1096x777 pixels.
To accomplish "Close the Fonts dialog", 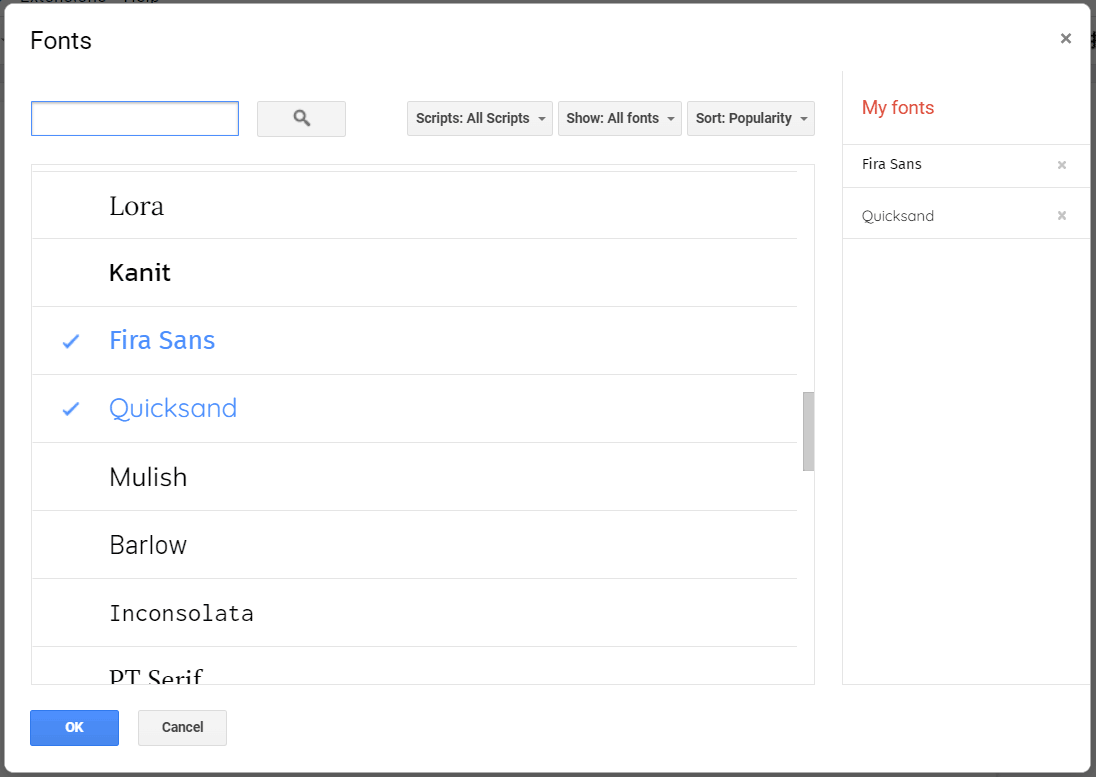I will [x=1066, y=38].
